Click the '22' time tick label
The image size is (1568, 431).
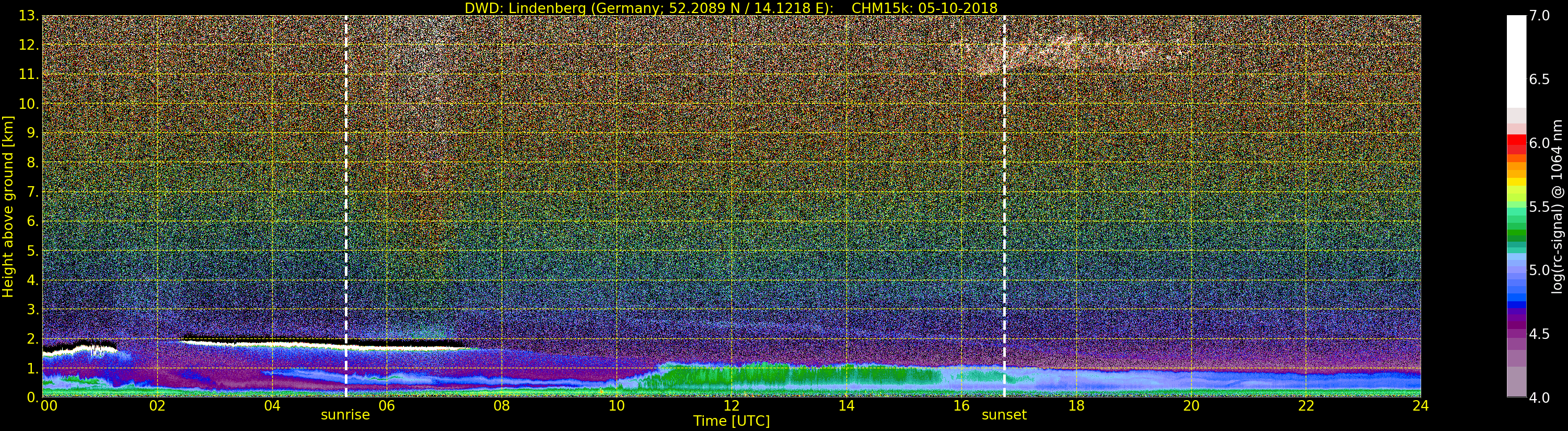click(1306, 405)
